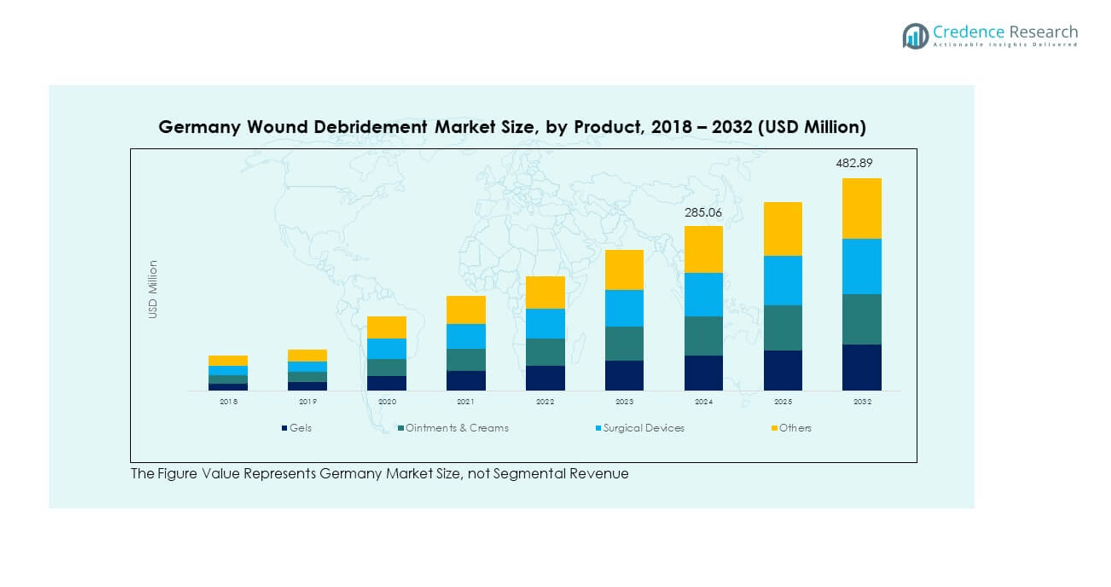This screenshot has width=1111, height=587.
Task: Click the yellow Others segment of 2032 bar
Action: coord(861,208)
